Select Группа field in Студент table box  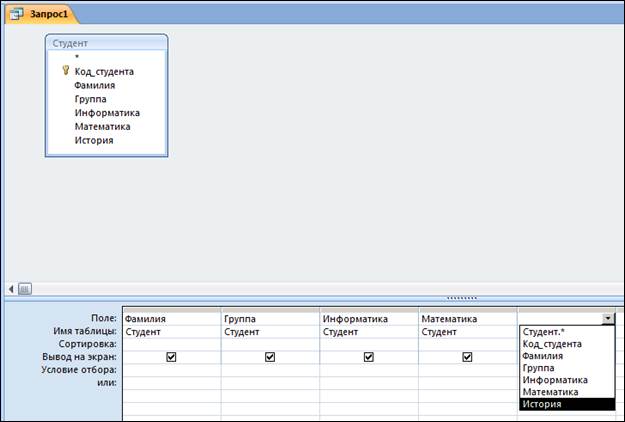[x=90, y=99]
